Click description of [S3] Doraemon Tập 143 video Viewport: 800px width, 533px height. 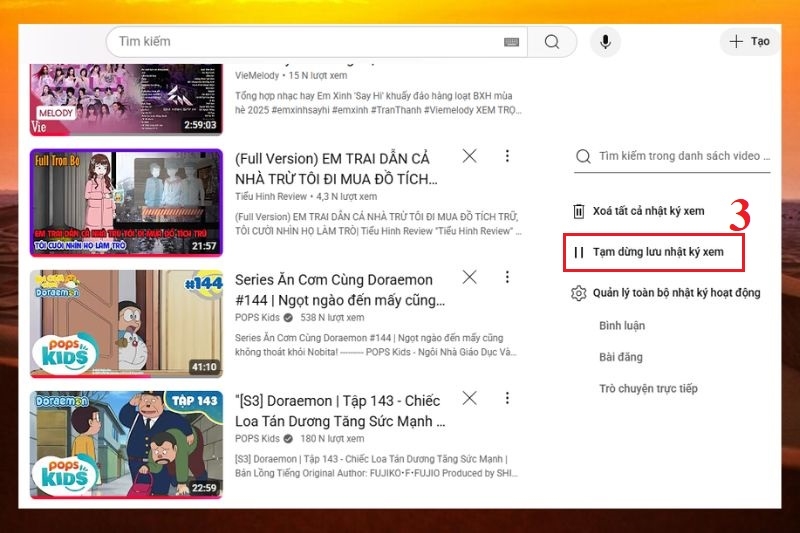pyautogui.click(x=377, y=466)
